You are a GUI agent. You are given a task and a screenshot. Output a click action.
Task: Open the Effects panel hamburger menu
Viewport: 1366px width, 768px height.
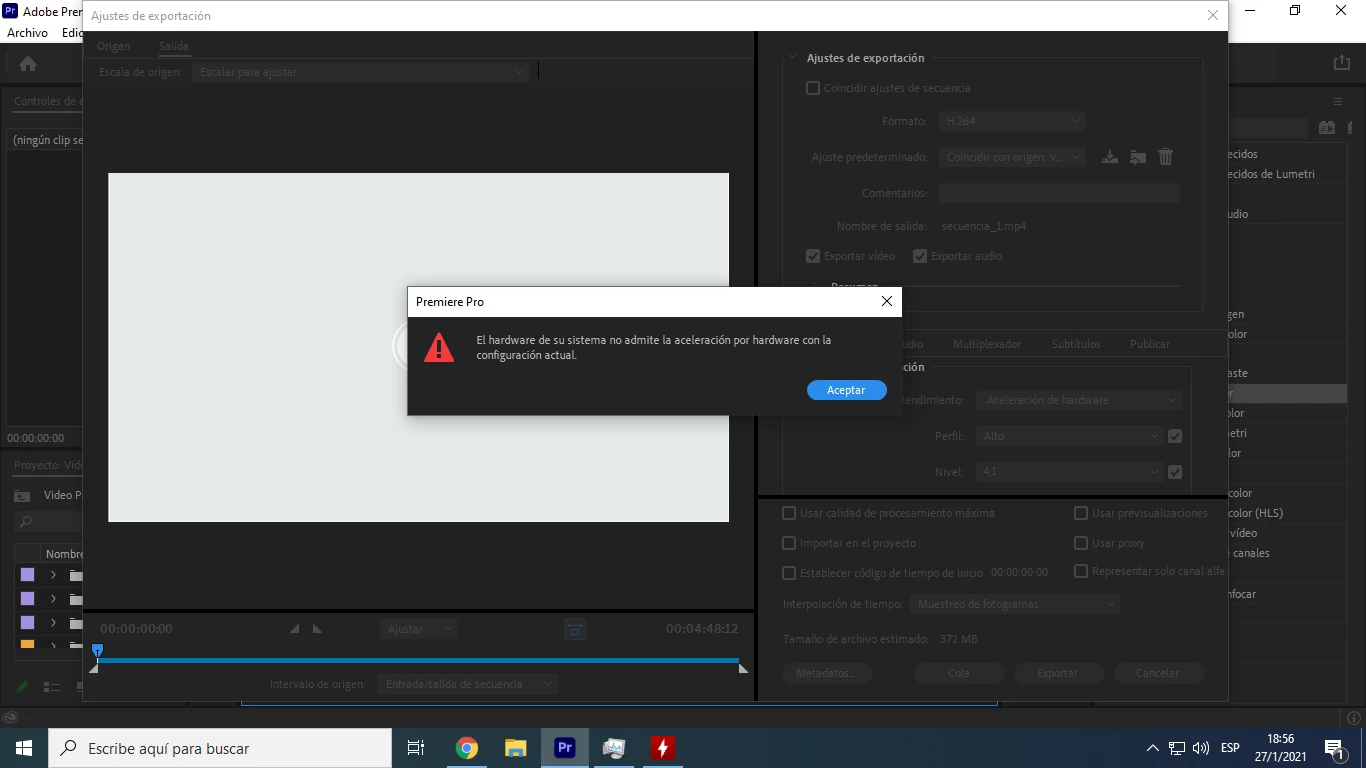[1338, 102]
